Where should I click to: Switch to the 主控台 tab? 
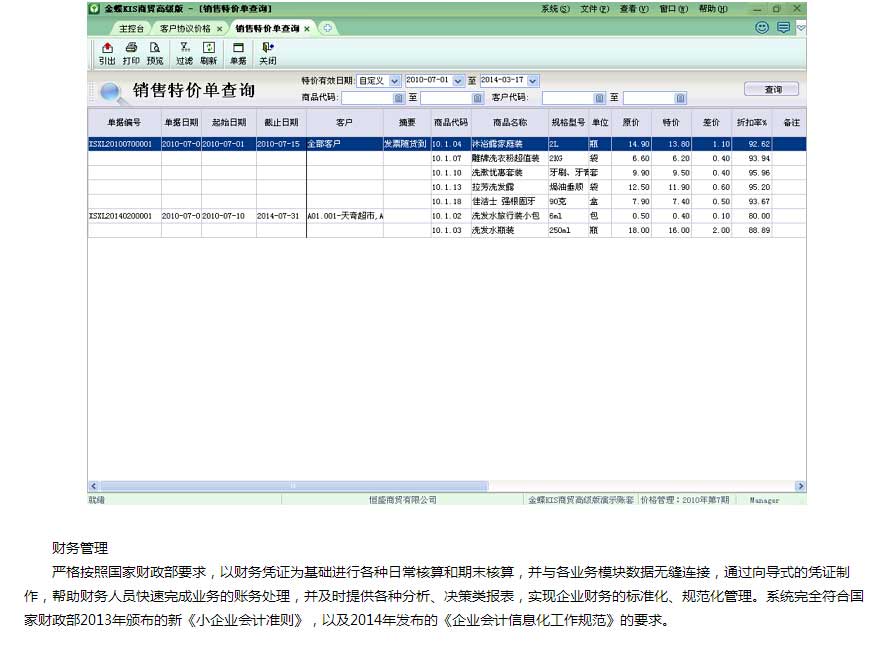[132, 28]
